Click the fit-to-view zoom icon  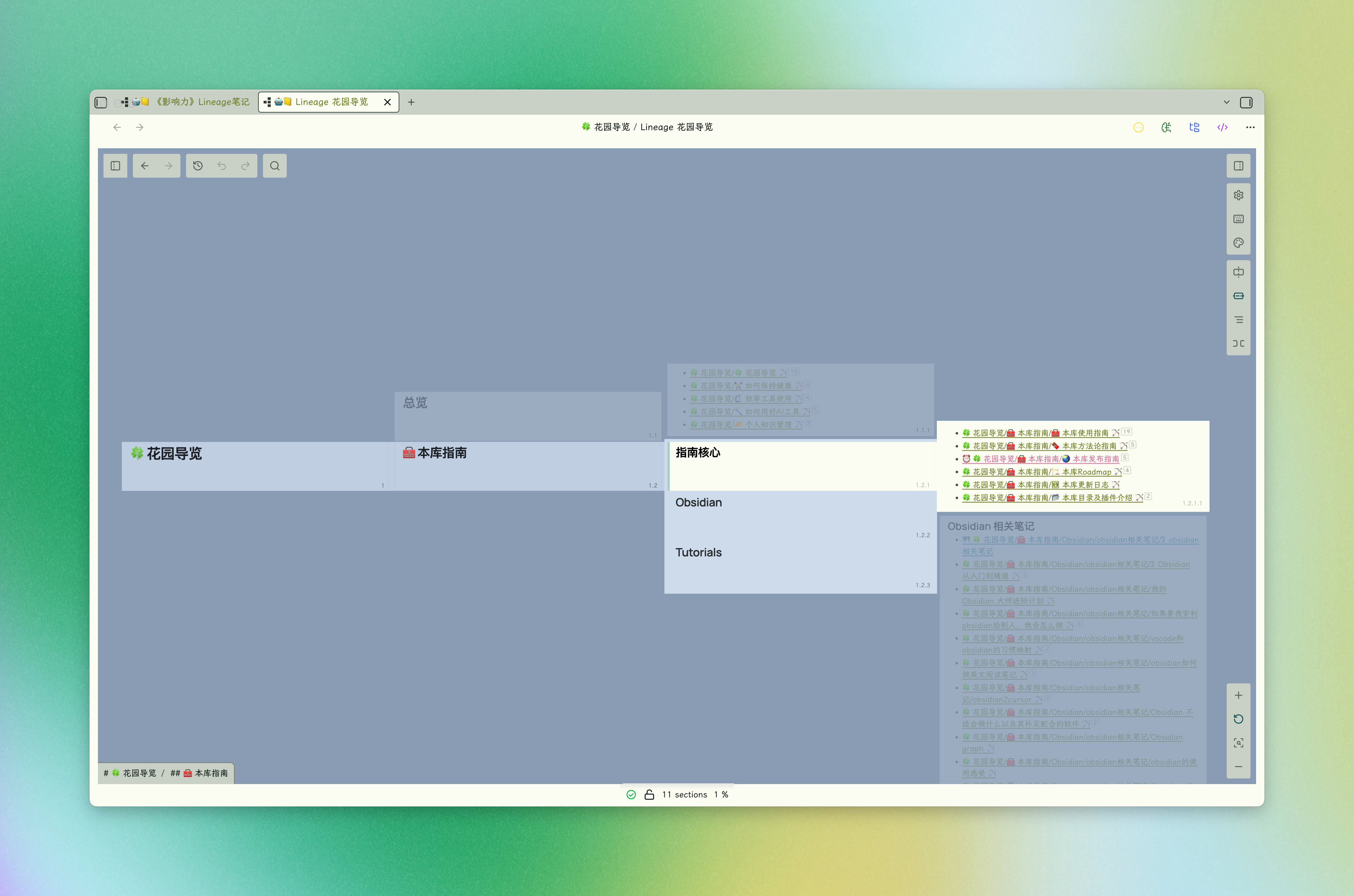pyautogui.click(x=1238, y=743)
